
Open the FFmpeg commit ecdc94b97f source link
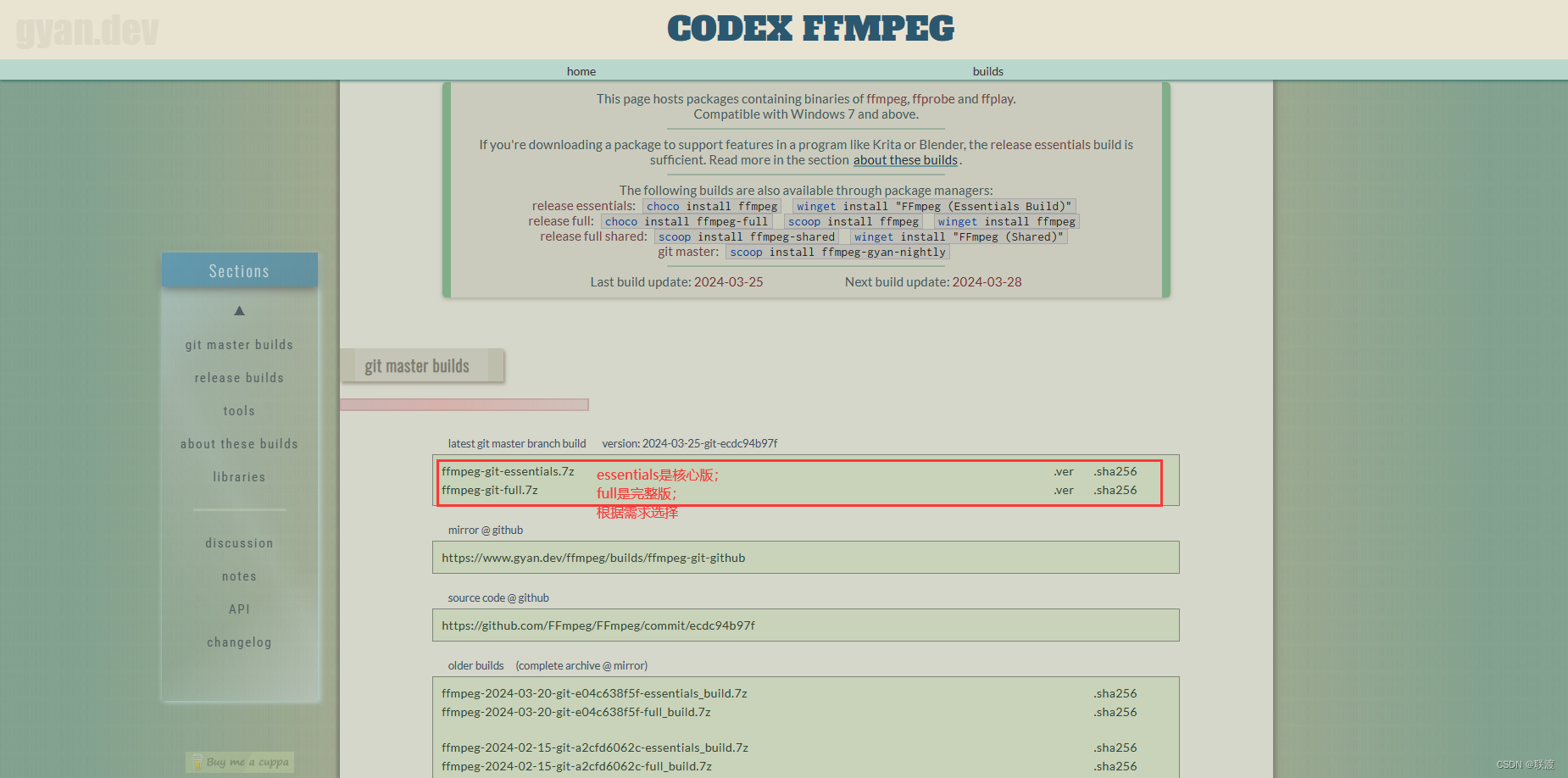tap(598, 625)
